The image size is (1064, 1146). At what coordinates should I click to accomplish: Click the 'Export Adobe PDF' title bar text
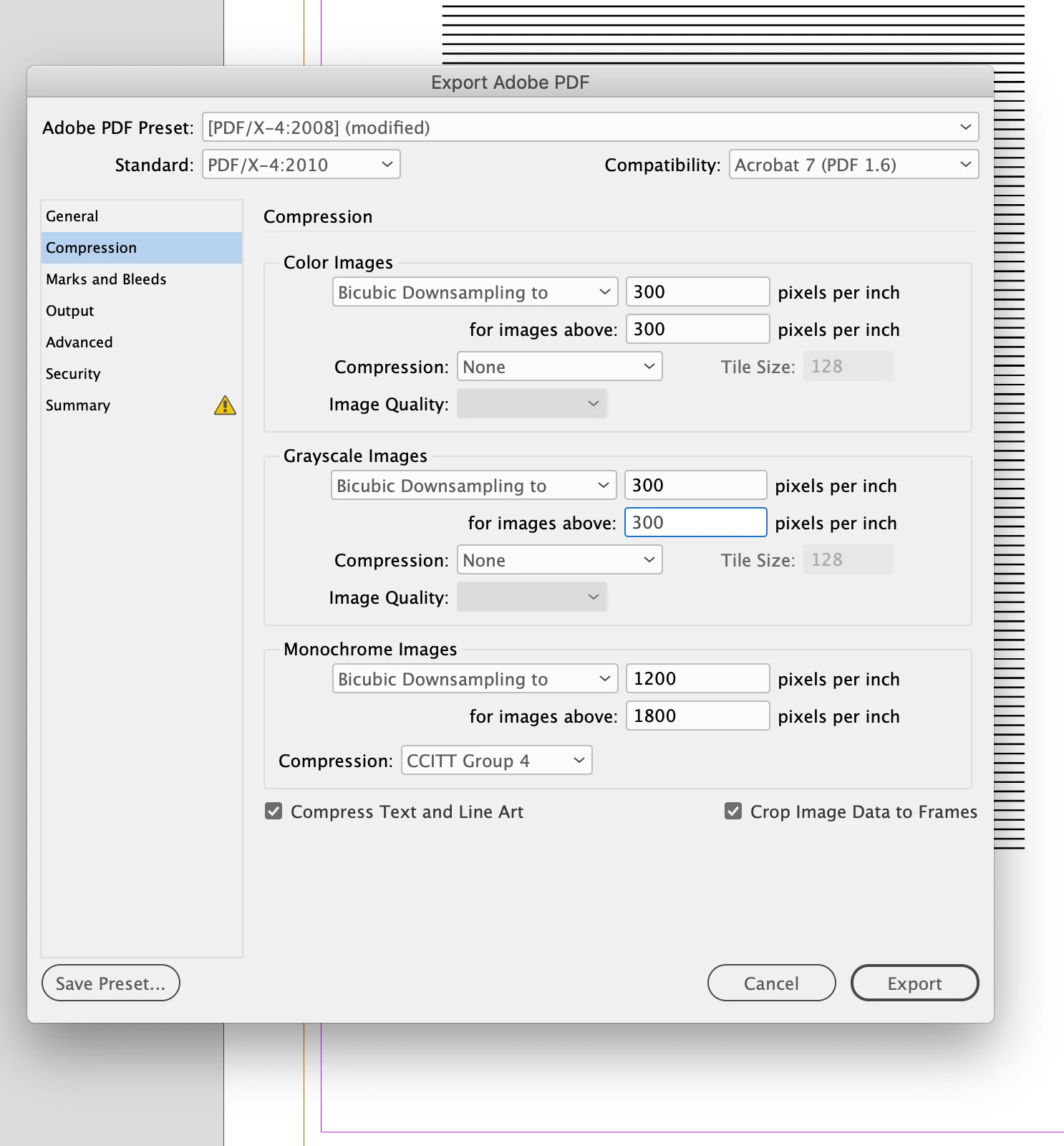tap(510, 82)
